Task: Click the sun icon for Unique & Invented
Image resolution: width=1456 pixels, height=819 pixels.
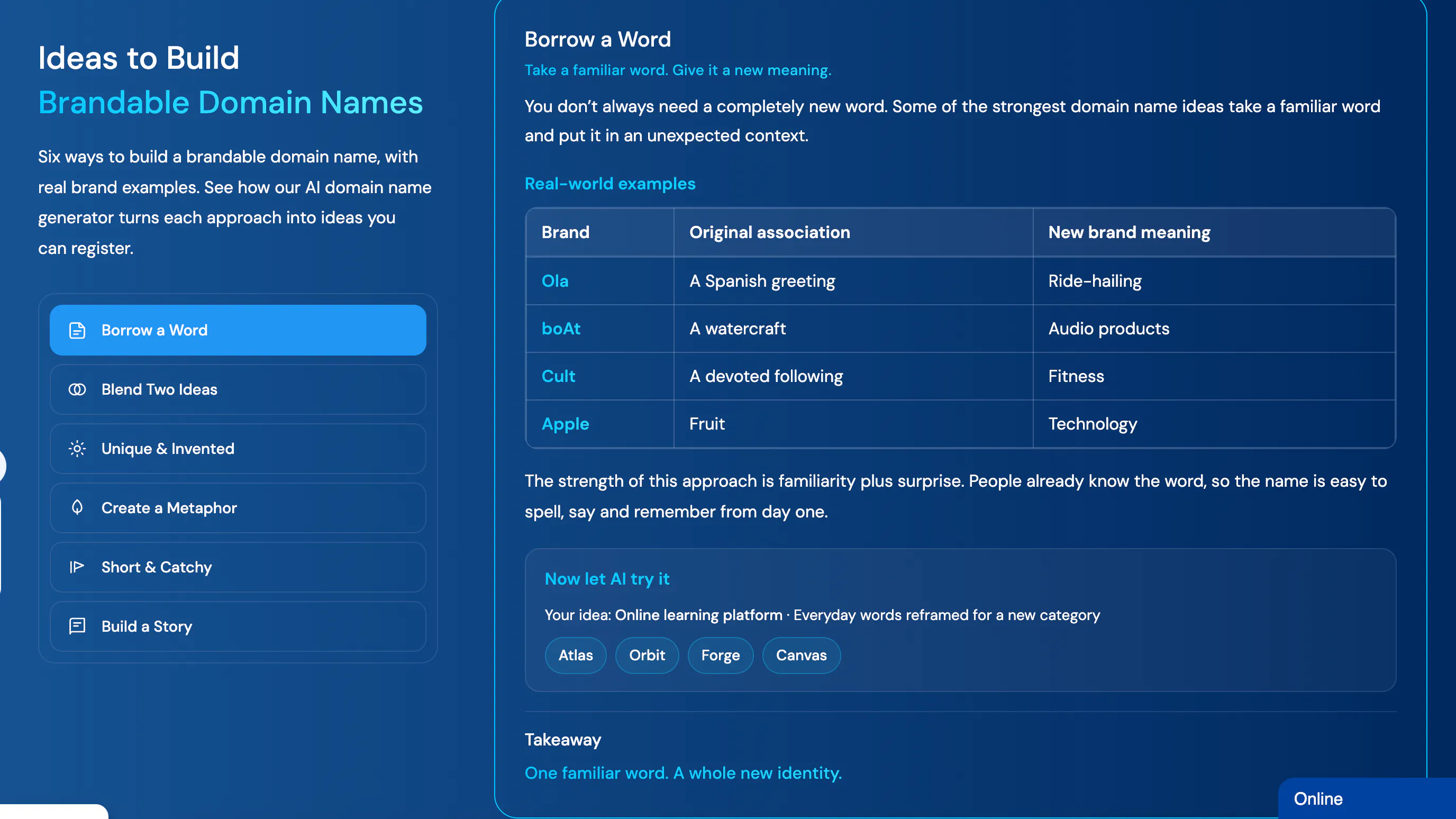Action: coord(77,449)
